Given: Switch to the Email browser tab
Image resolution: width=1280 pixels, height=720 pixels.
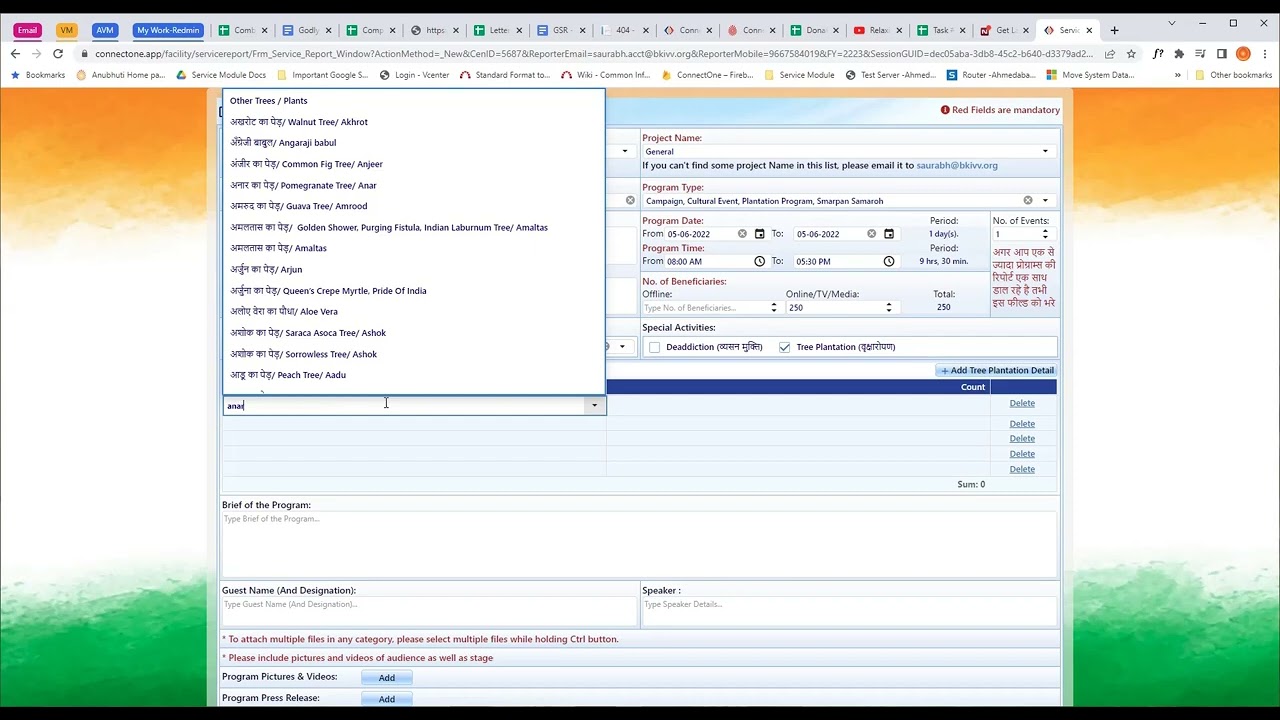Looking at the screenshot, I should coord(27,30).
